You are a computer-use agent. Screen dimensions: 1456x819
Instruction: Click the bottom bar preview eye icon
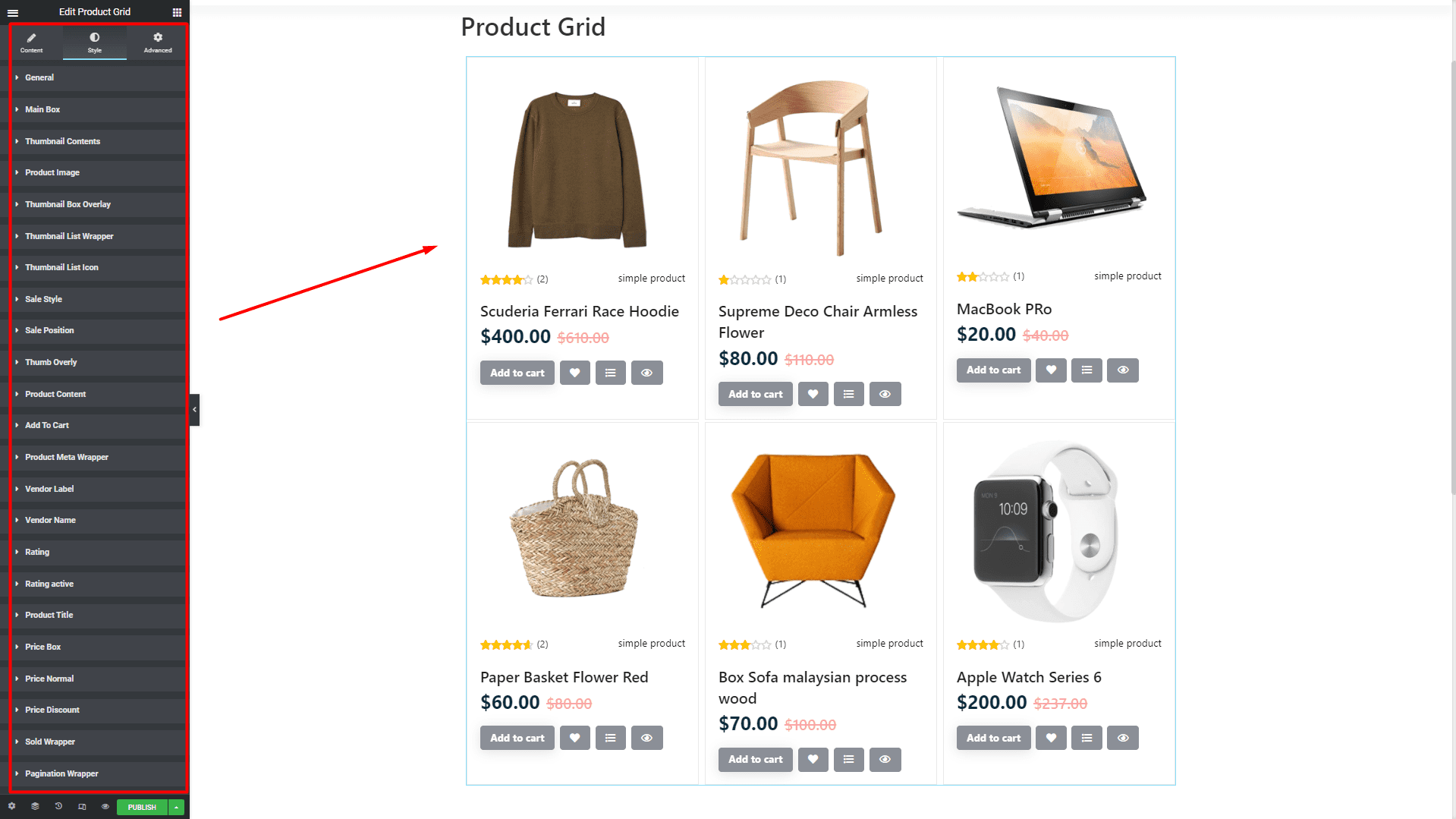pos(105,807)
